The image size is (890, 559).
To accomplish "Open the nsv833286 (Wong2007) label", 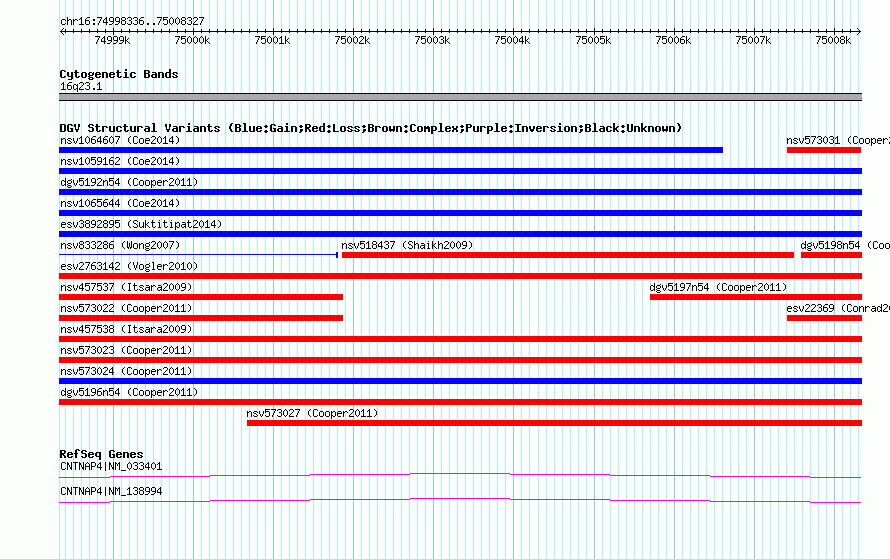I will [x=120, y=245].
